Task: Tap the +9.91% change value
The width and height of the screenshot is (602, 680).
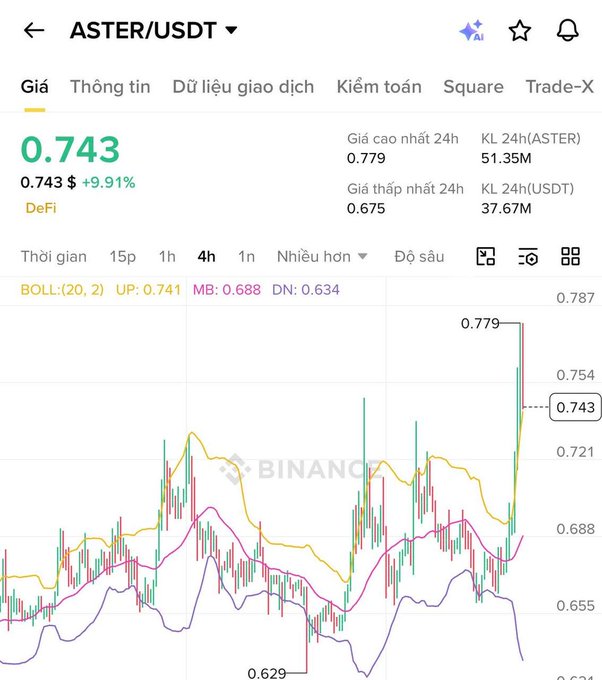Action: [x=108, y=183]
